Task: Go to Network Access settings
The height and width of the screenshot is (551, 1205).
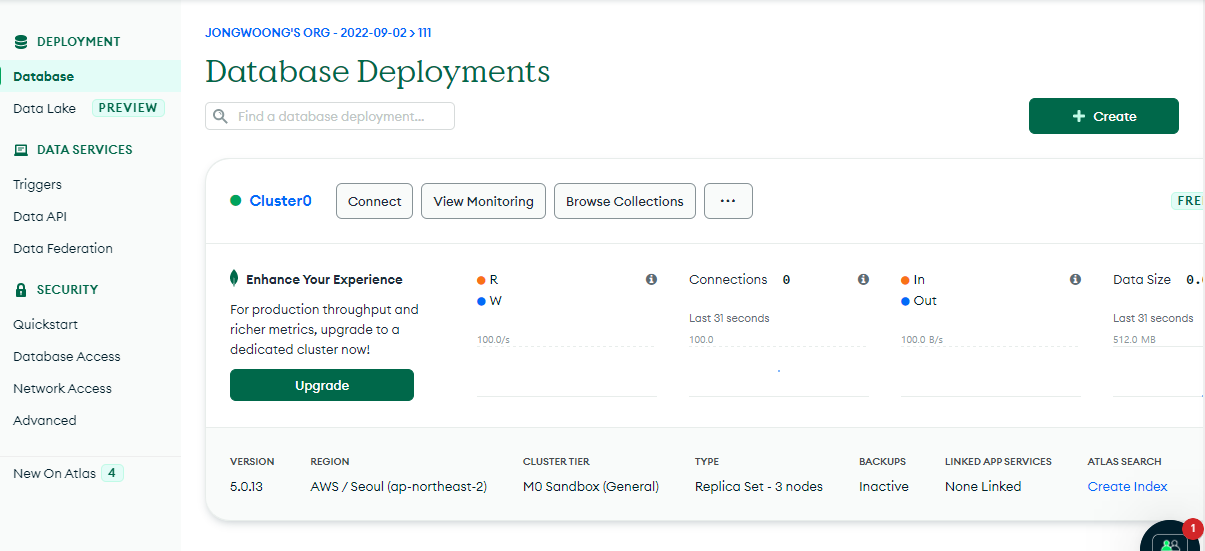Action: [62, 388]
